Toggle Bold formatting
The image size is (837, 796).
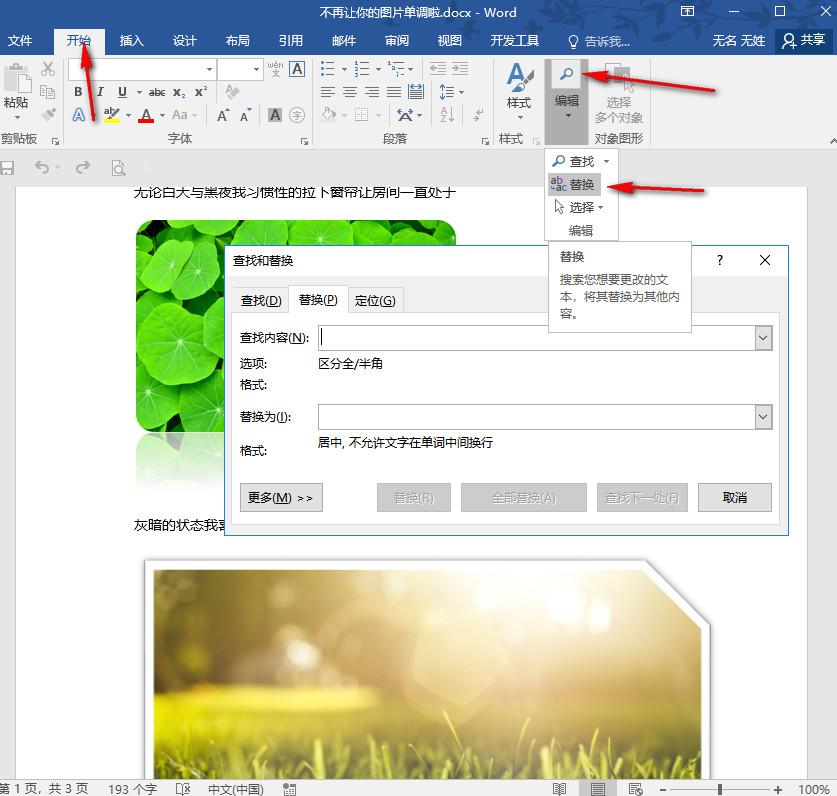[78, 92]
